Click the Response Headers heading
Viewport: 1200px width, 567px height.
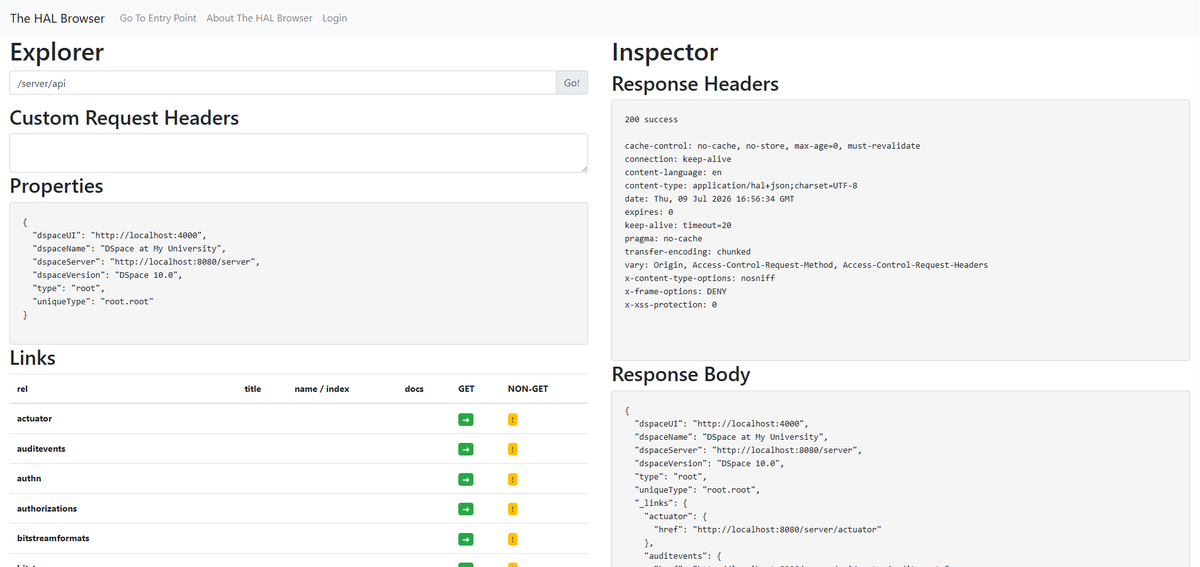[x=695, y=84]
